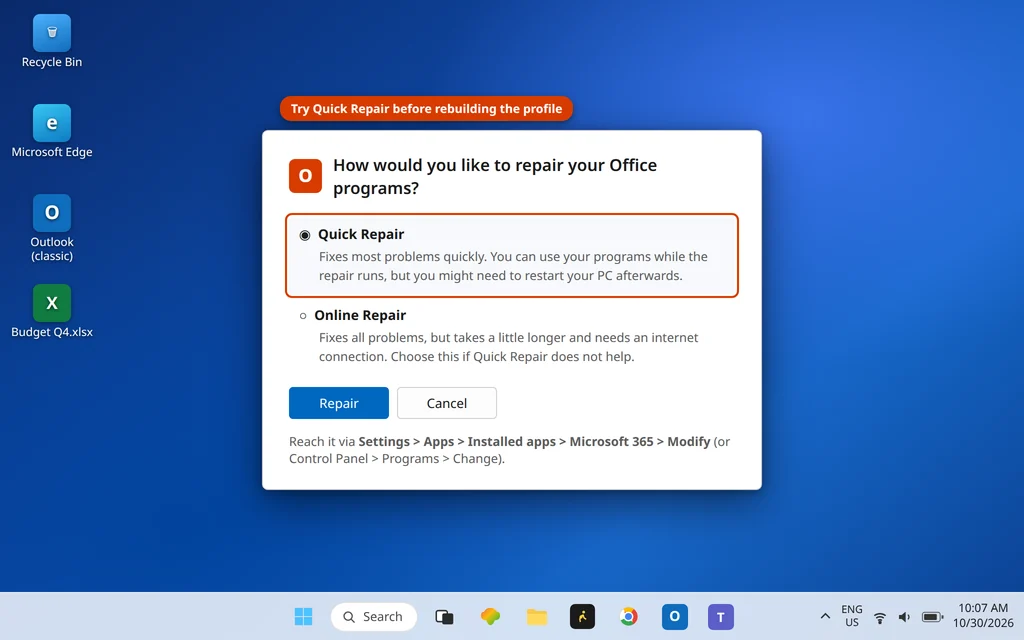
Task: Click the ENG US language indicator
Action: [852, 616]
